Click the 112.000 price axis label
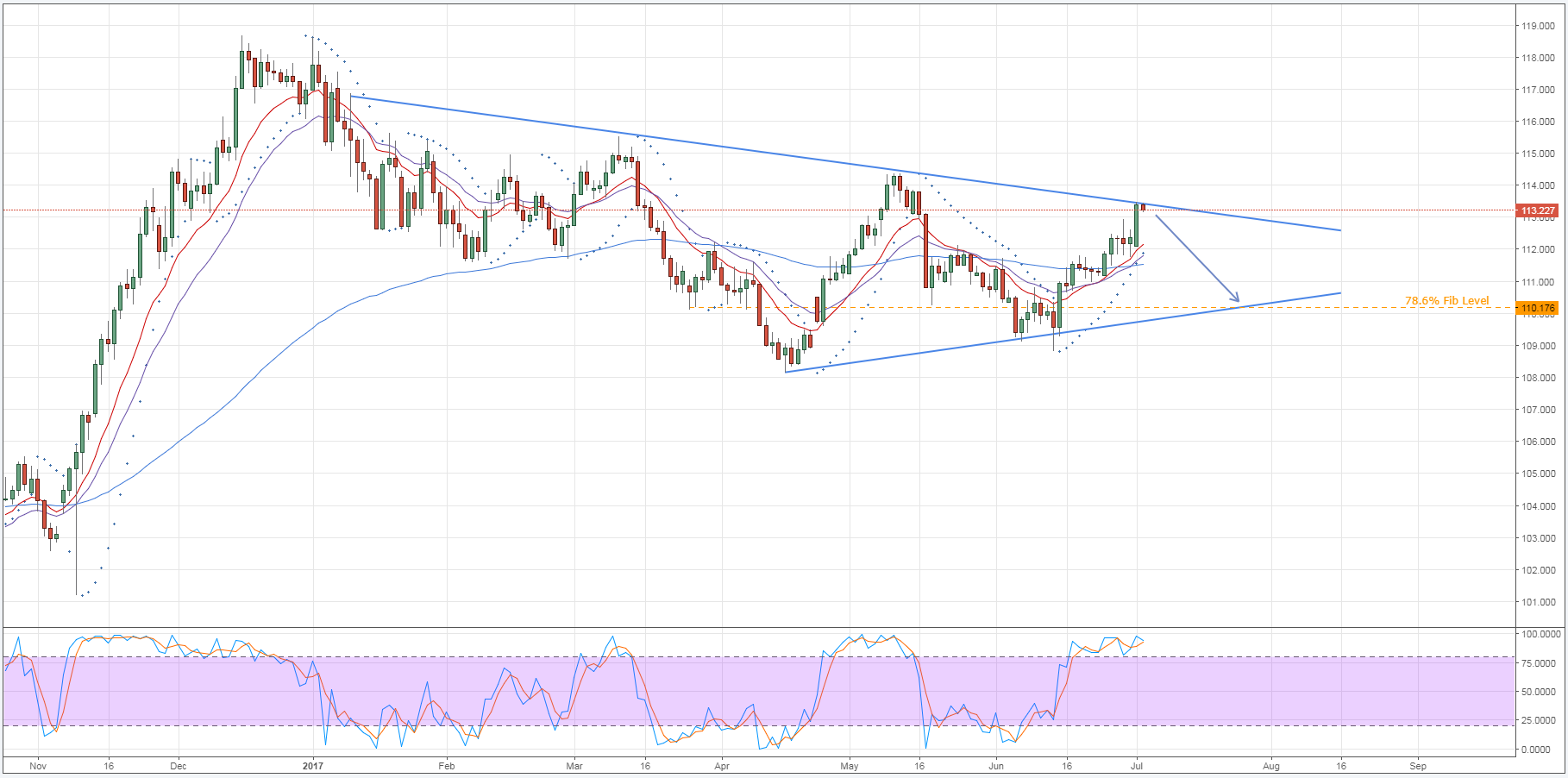The image size is (1568, 778). pos(1539,250)
